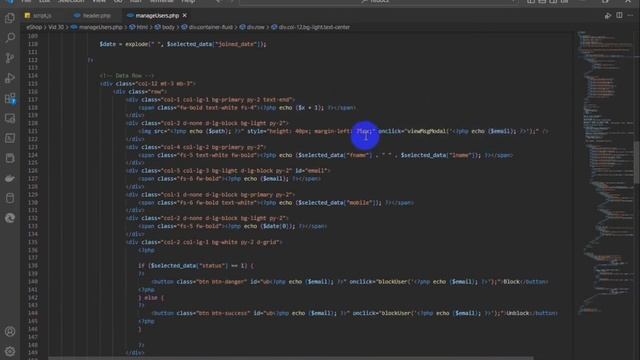
Task: Click the btn btn-success class text
Action: 223,313
